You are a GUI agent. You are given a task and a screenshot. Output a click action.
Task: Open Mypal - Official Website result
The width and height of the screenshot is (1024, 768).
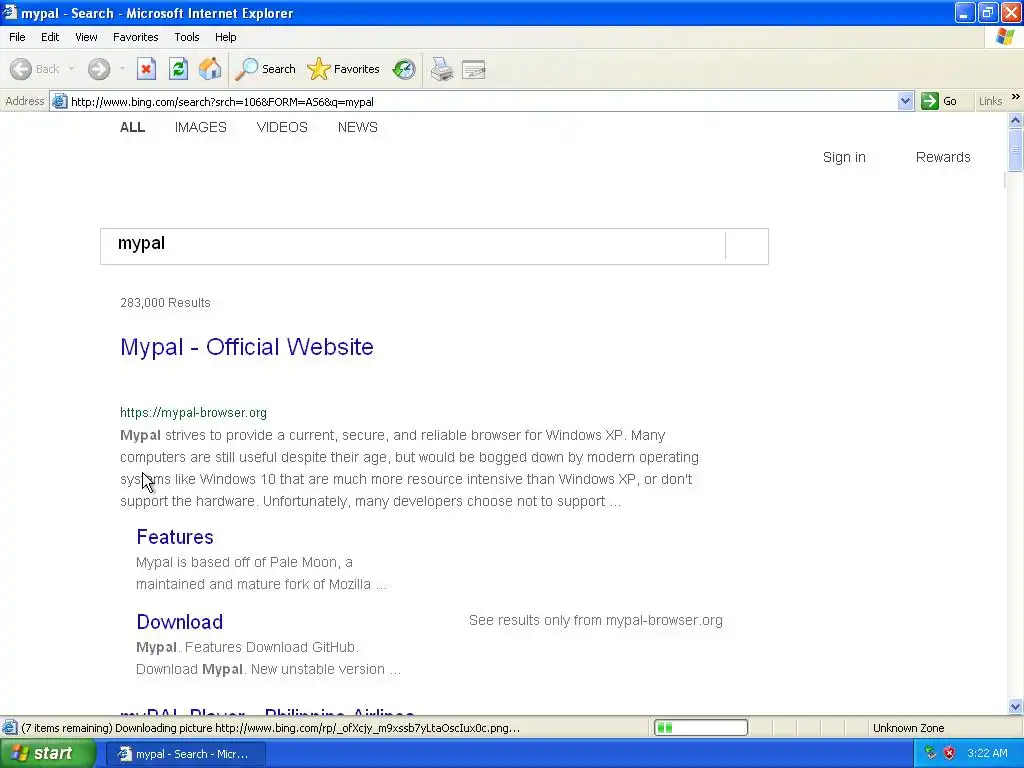point(247,347)
